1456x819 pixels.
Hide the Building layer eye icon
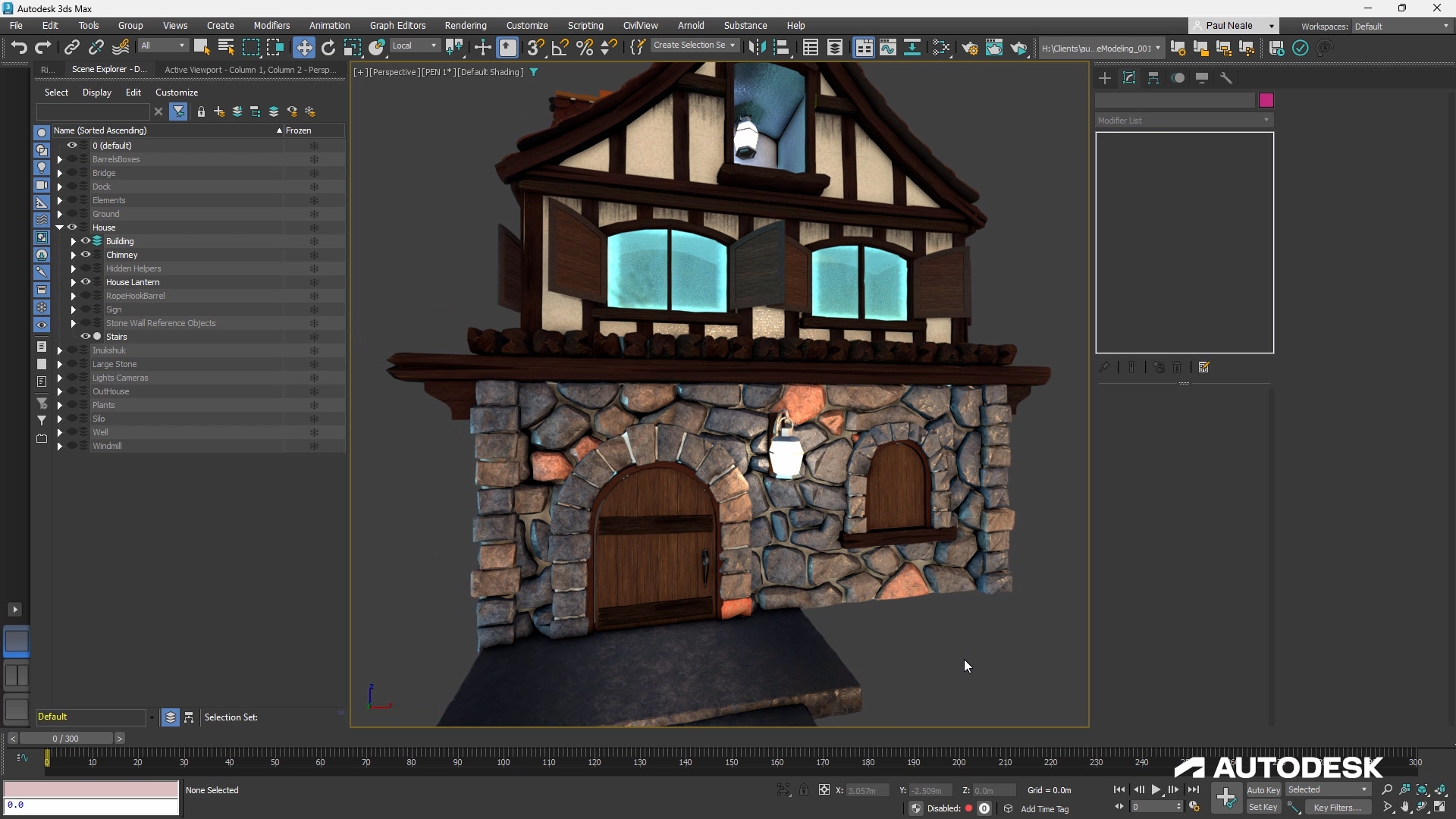(86, 240)
